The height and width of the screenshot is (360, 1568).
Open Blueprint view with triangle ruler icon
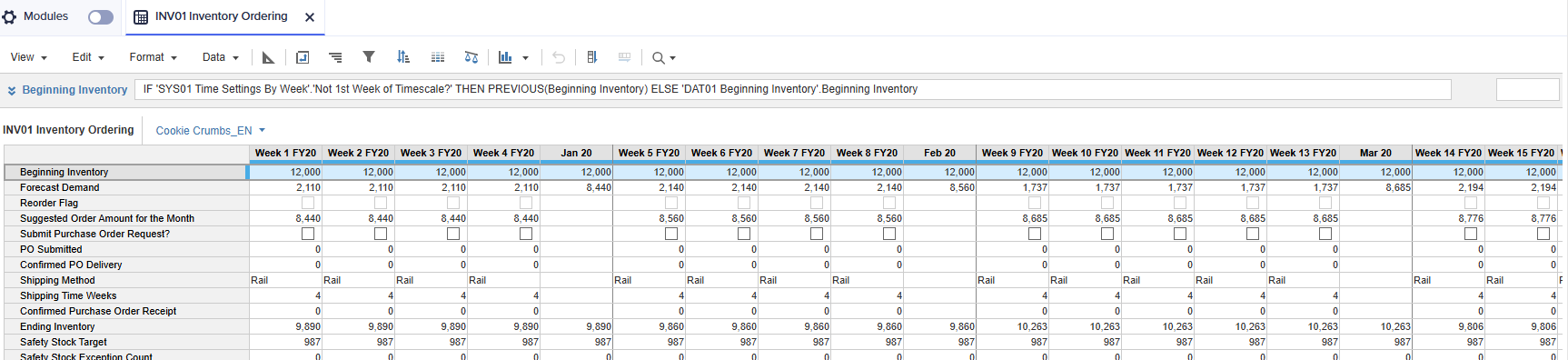pos(268,57)
